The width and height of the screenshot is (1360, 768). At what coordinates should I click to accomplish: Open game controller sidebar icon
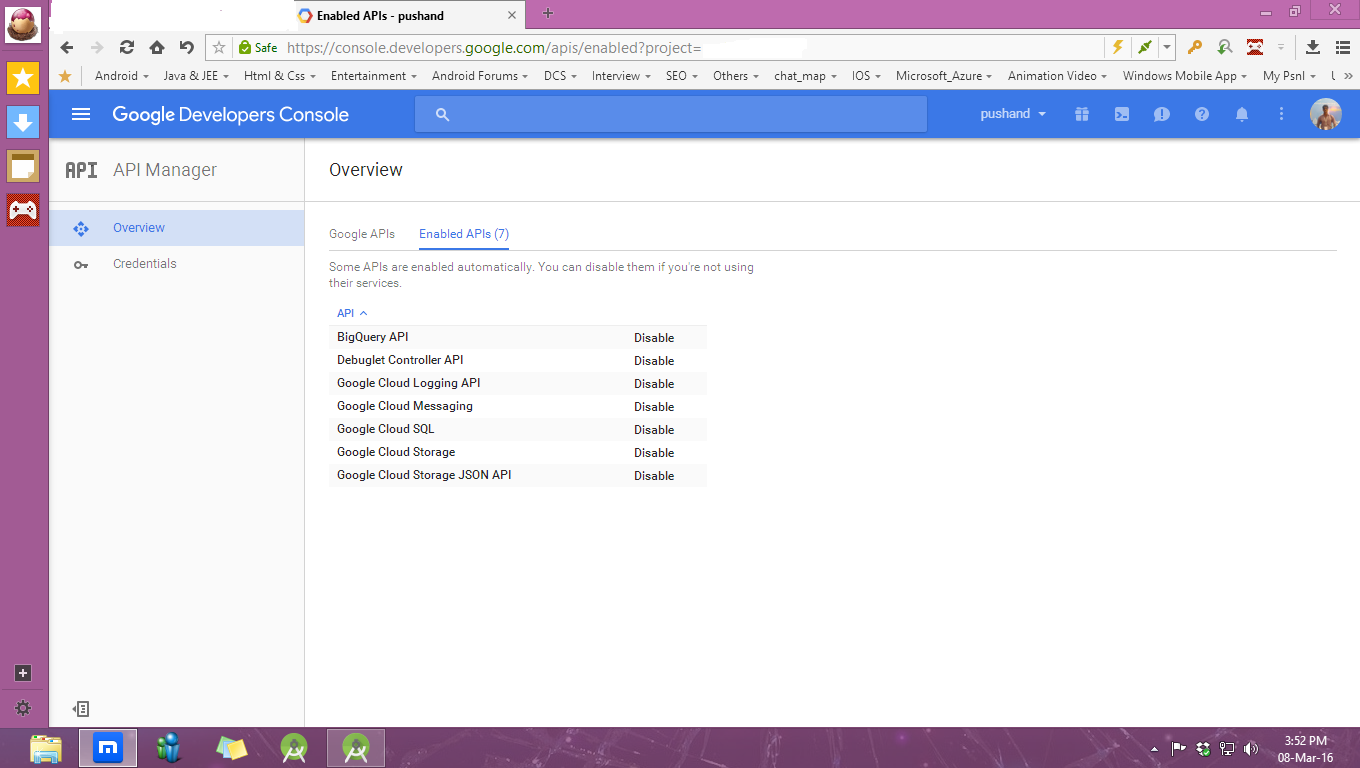point(23,210)
